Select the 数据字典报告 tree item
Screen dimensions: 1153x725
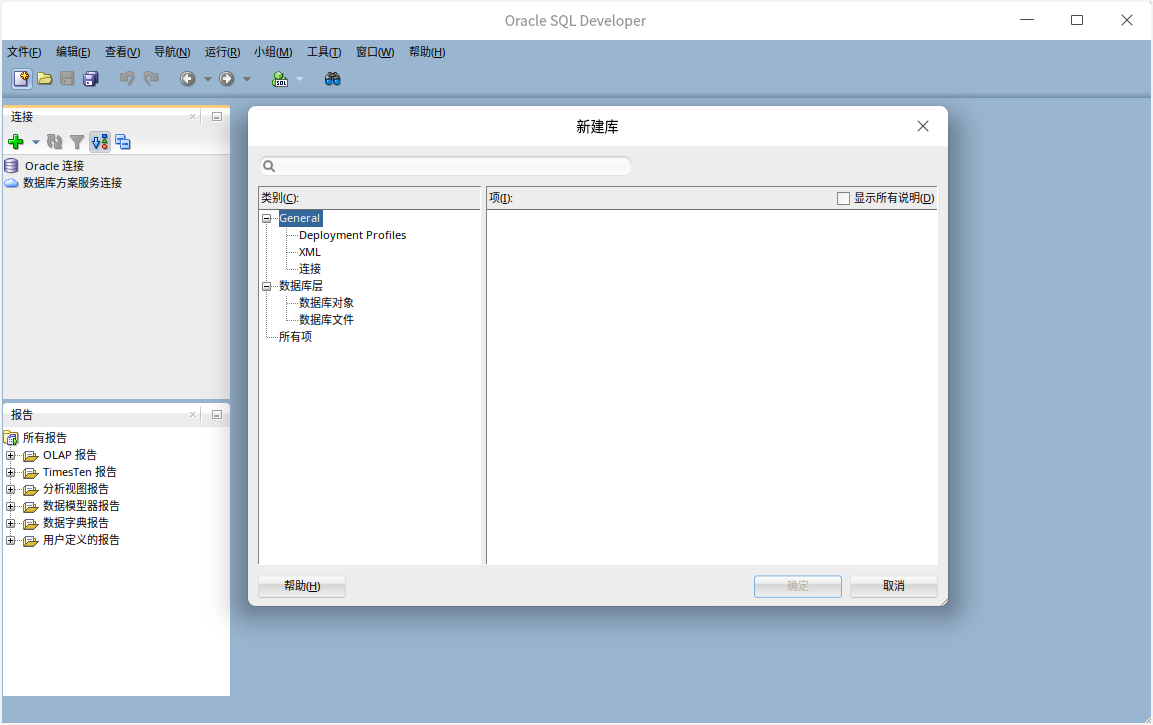tap(76, 524)
